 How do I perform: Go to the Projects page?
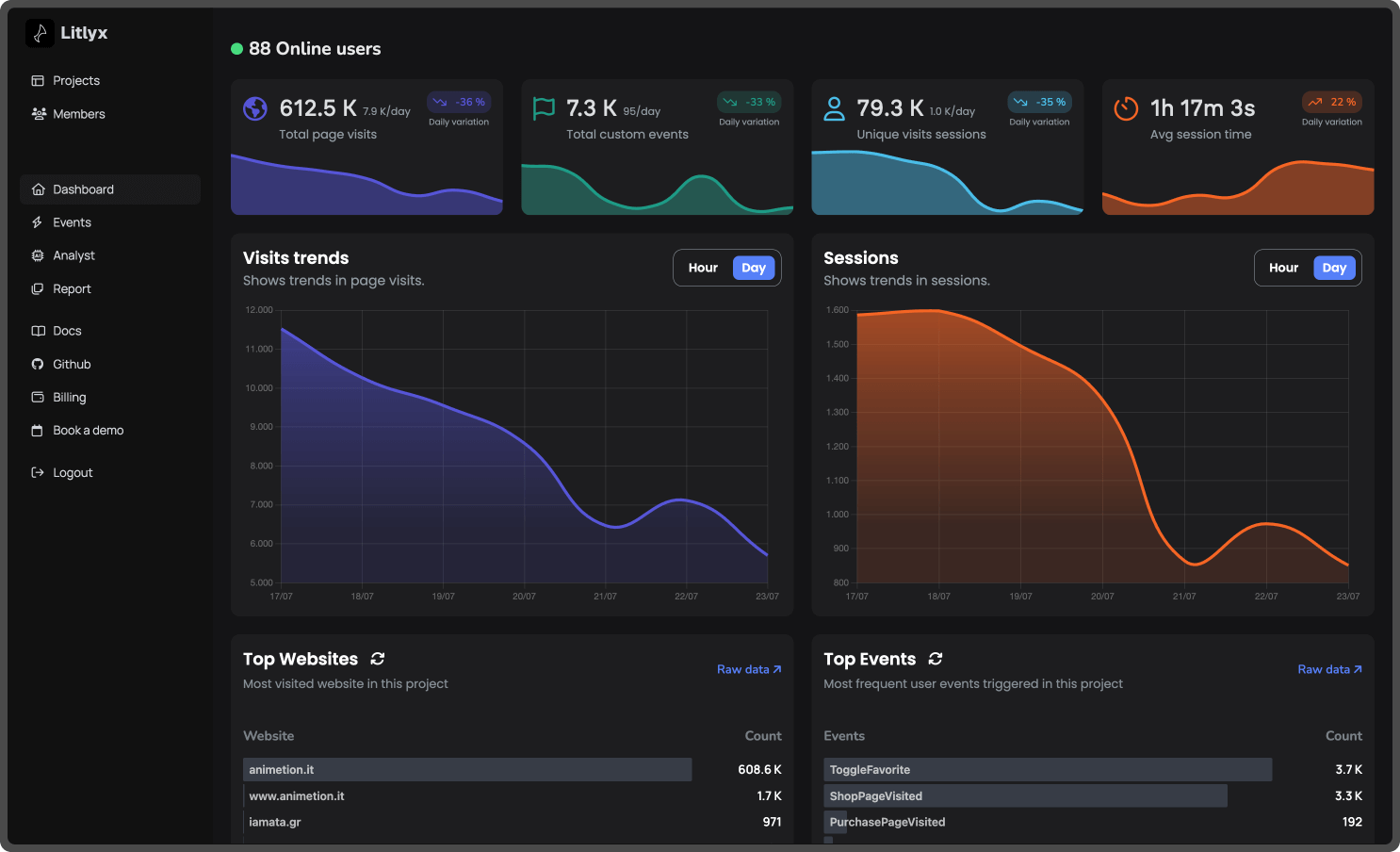[75, 81]
